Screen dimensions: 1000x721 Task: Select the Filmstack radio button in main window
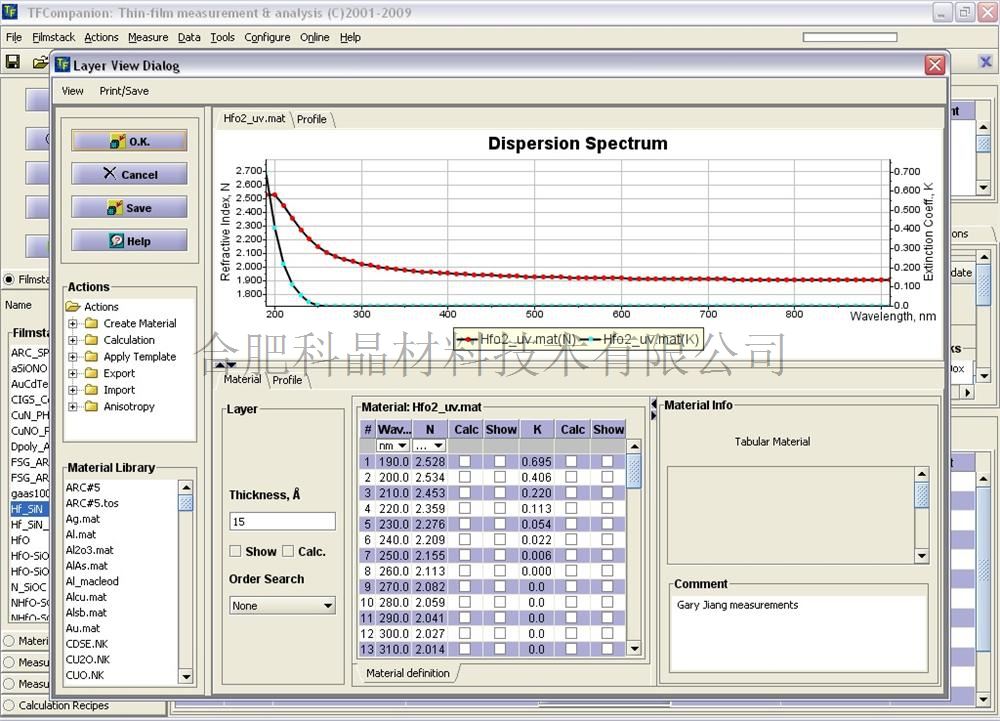click(10, 279)
